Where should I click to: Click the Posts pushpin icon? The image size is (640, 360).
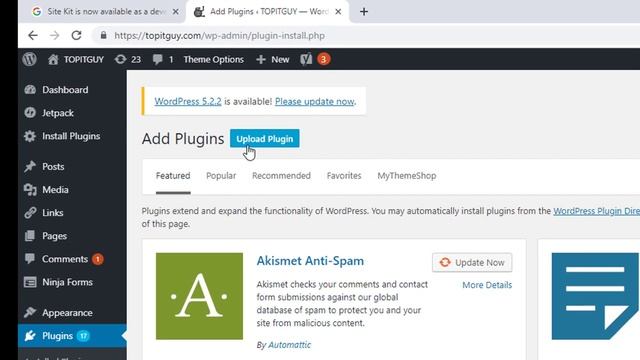(x=30, y=167)
